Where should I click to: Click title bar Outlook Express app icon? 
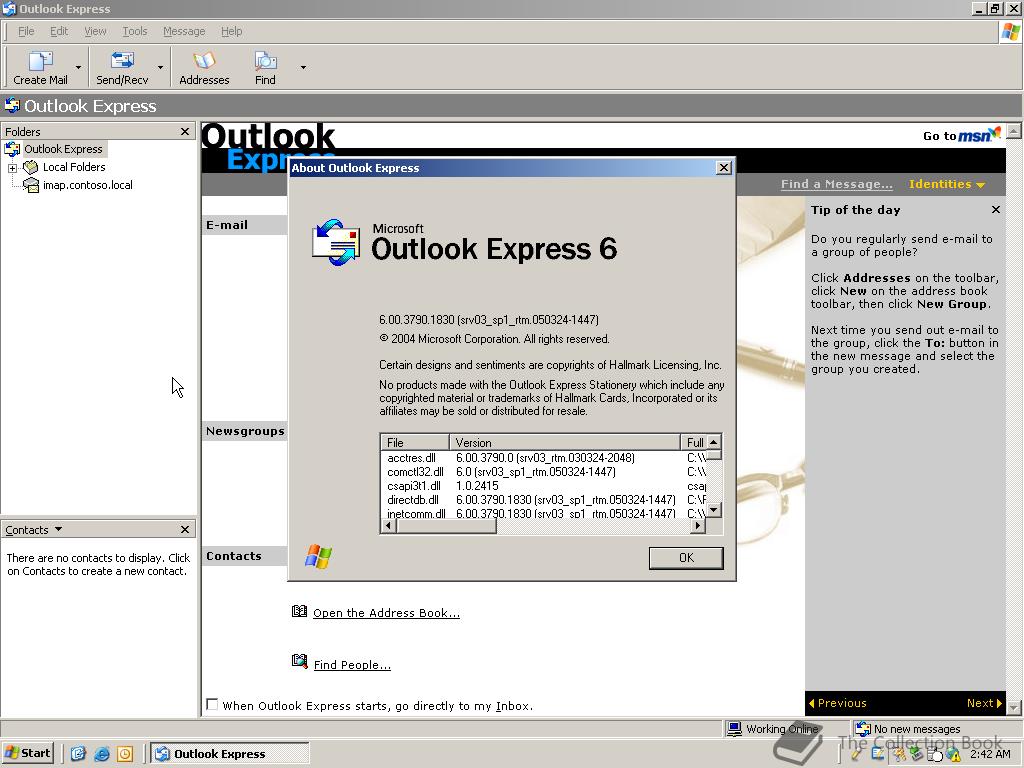9,8
